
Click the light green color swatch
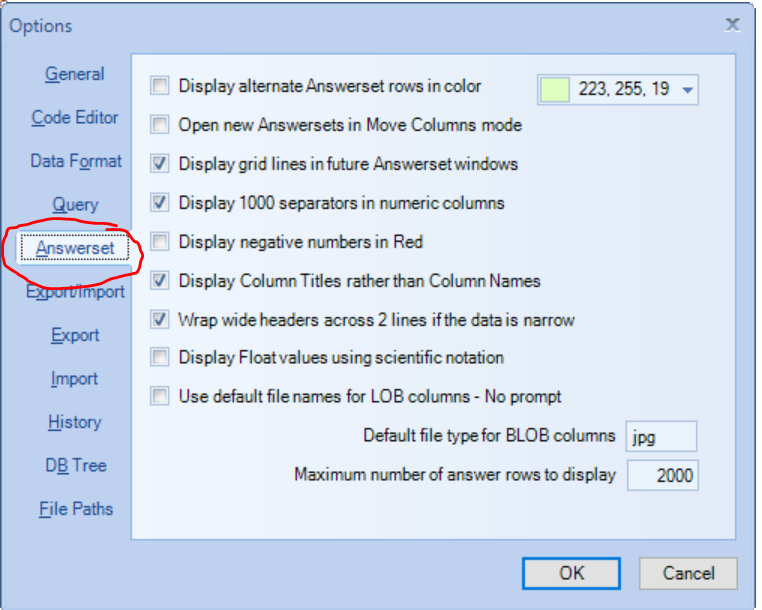[555, 90]
